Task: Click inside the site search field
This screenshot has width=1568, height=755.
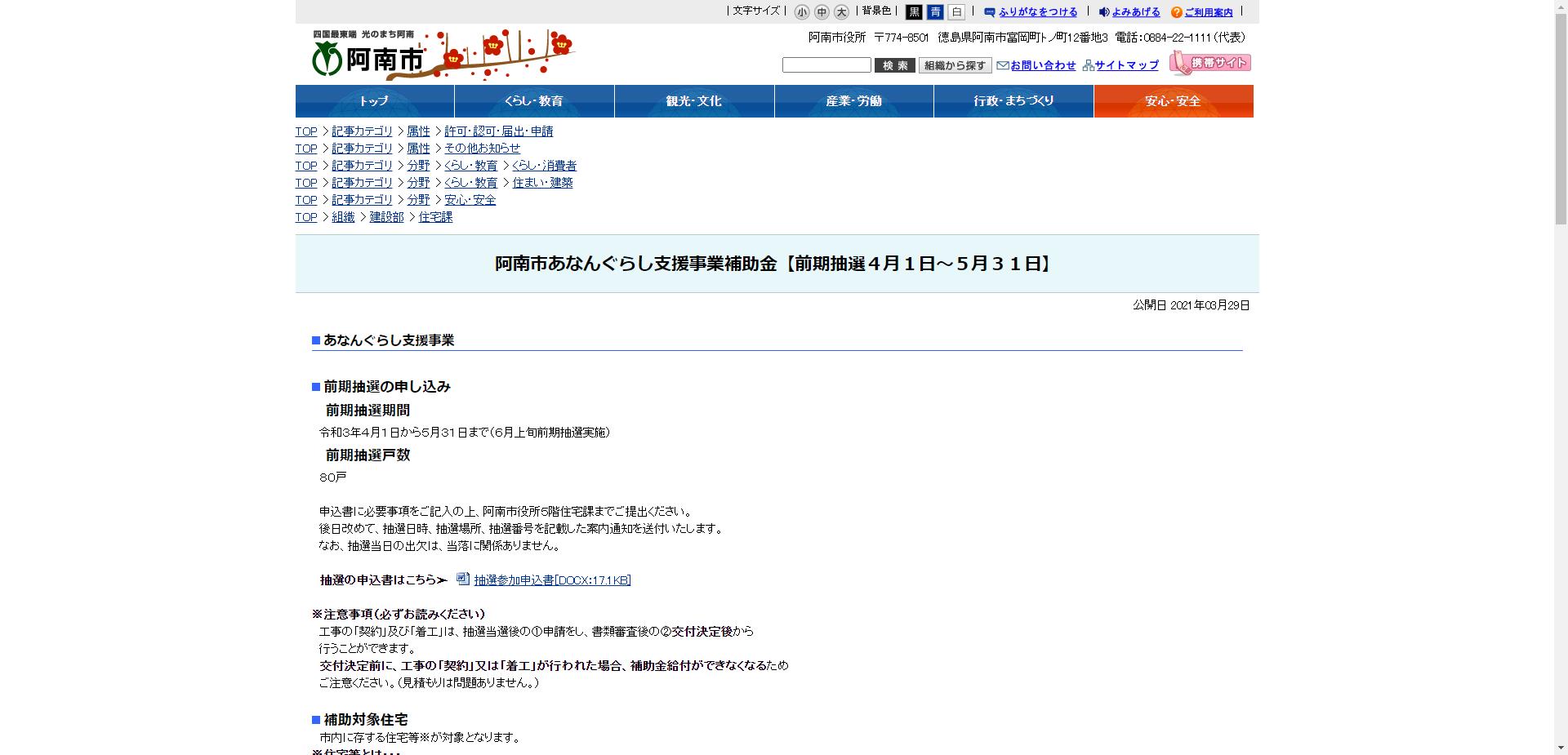Action: click(825, 65)
